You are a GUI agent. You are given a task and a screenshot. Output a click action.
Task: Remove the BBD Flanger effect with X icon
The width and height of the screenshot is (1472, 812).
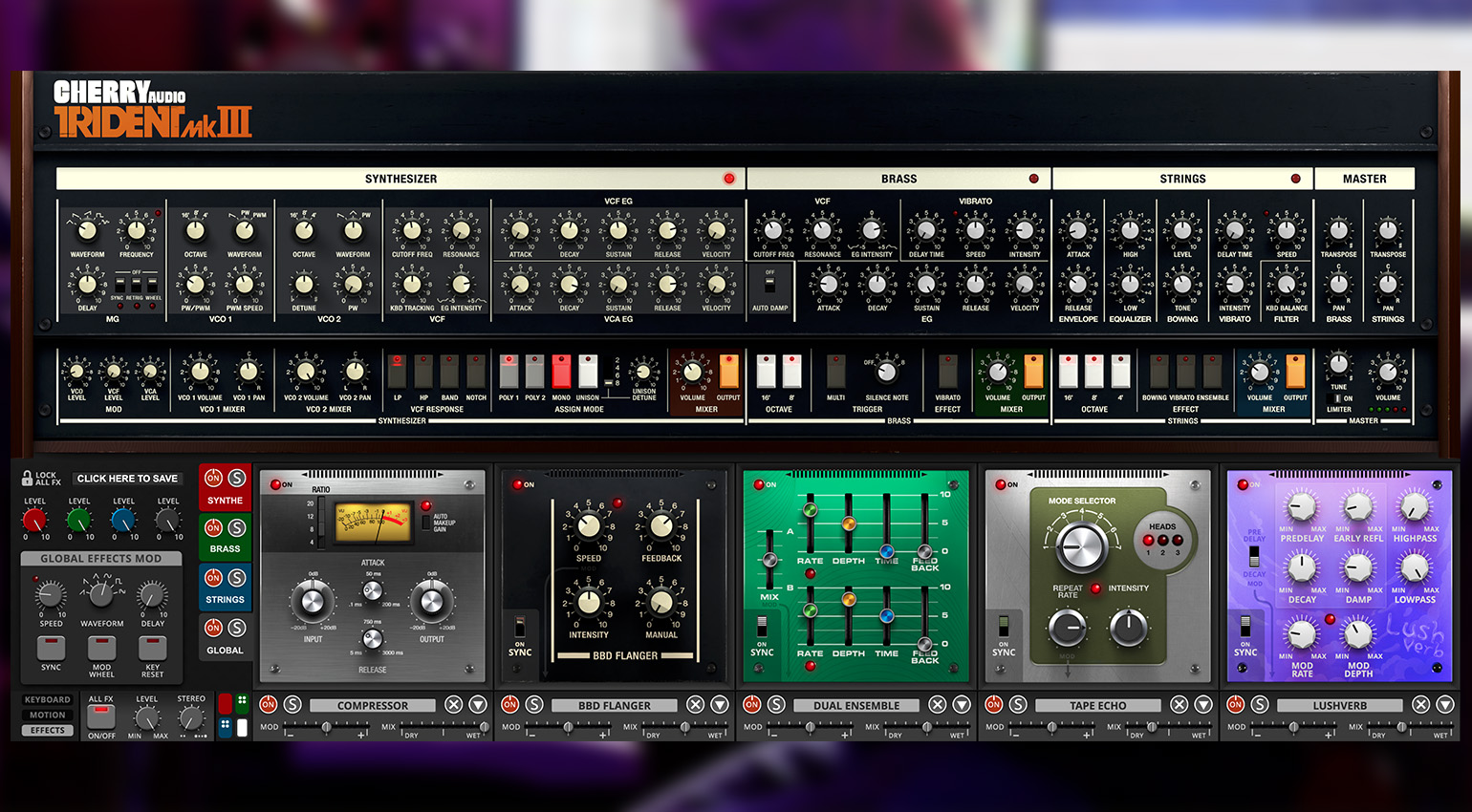[696, 705]
